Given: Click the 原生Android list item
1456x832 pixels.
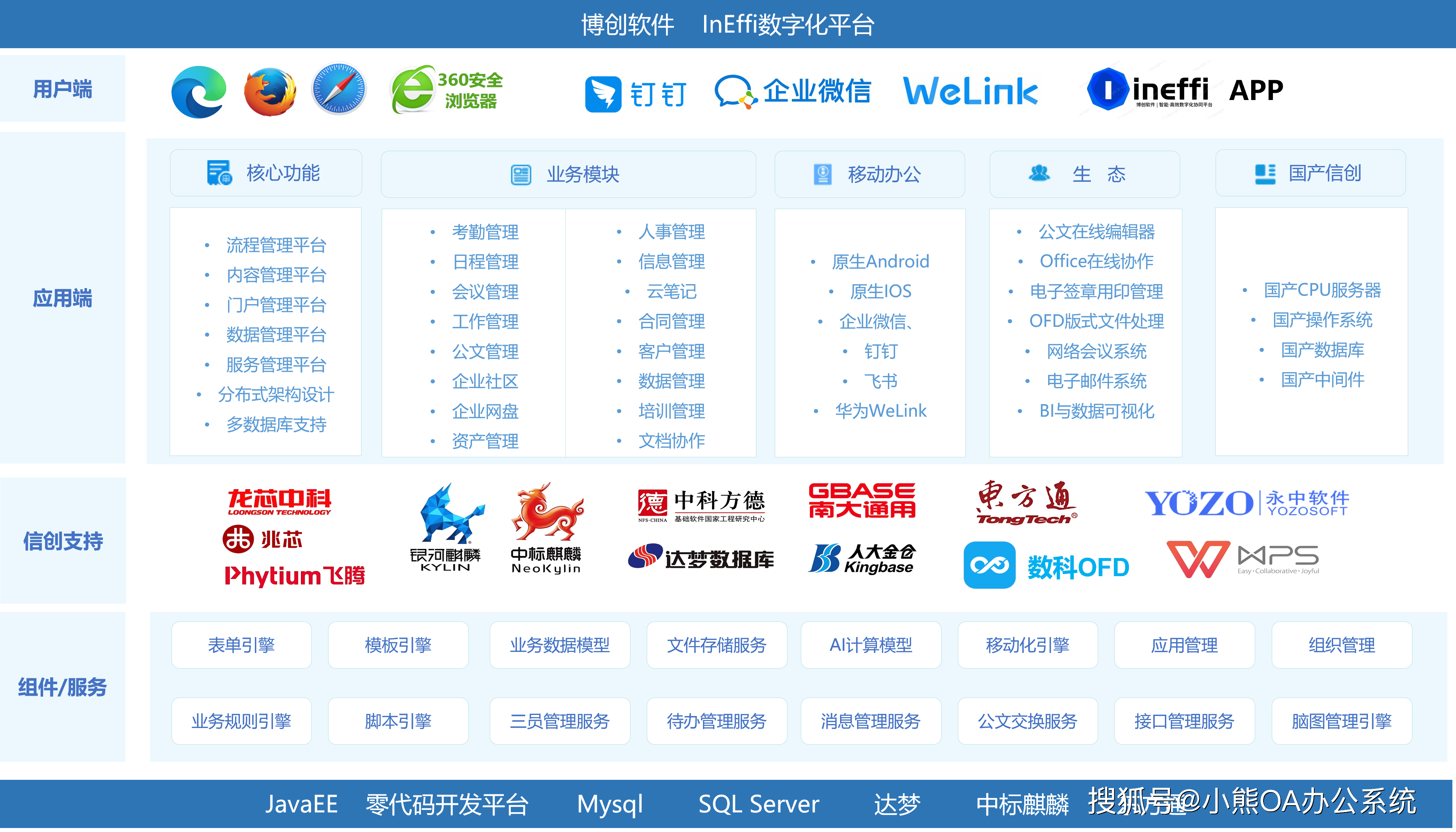Looking at the screenshot, I should pos(880,262).
